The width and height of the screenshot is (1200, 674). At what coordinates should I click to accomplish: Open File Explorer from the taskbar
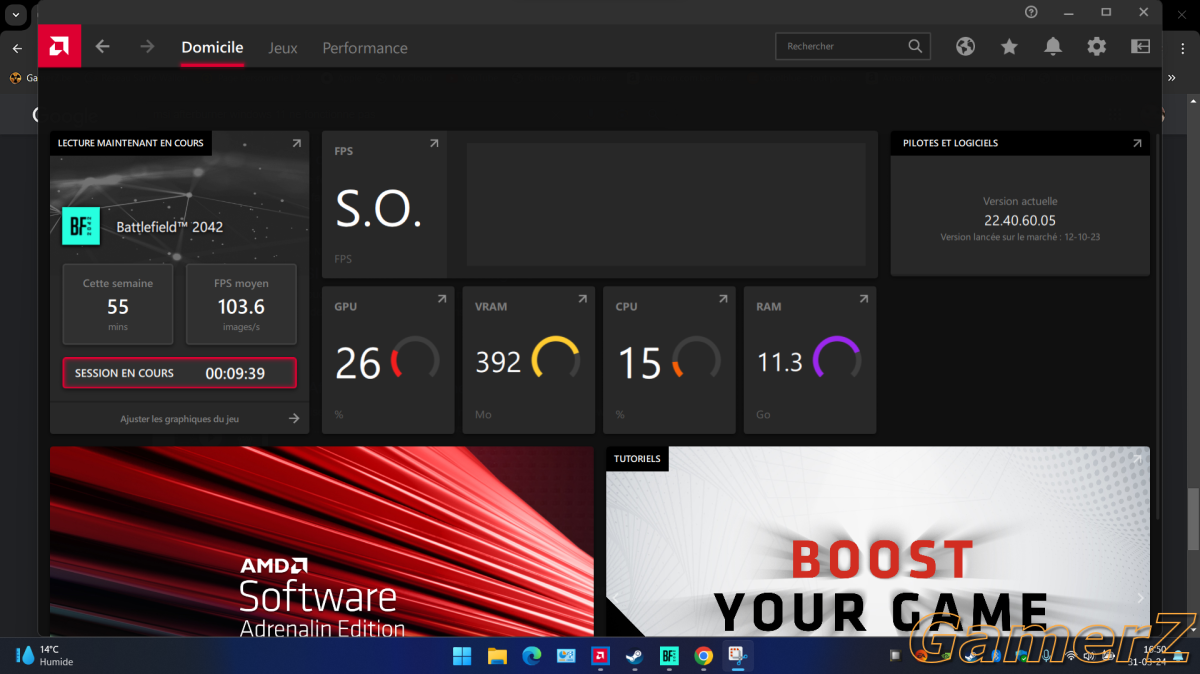tap(497, 656)
